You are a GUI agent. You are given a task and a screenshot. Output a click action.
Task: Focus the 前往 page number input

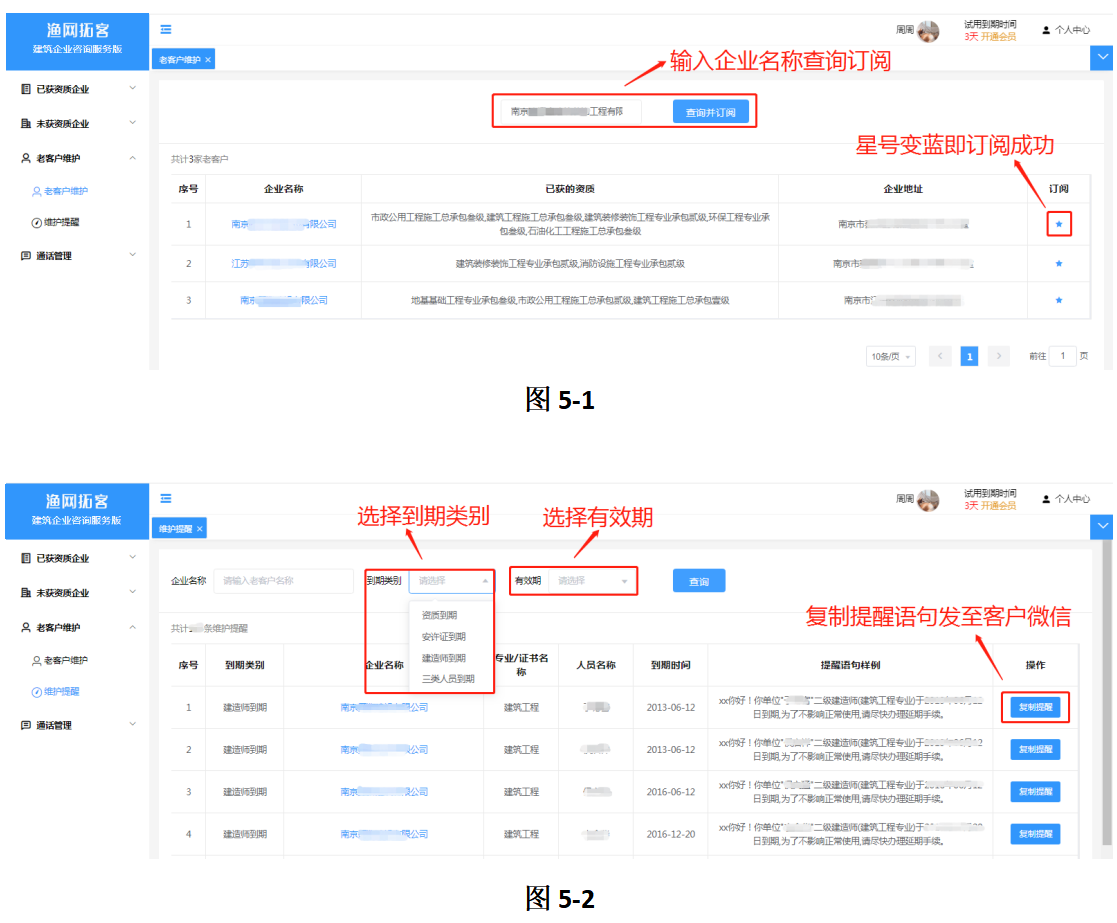[x=1063, y=356]
